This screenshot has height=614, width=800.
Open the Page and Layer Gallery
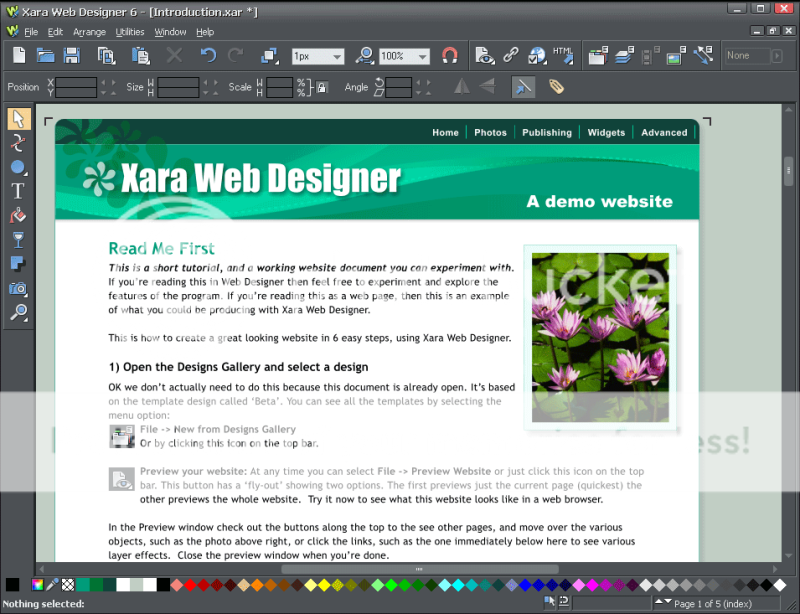[x=623, y=55]
